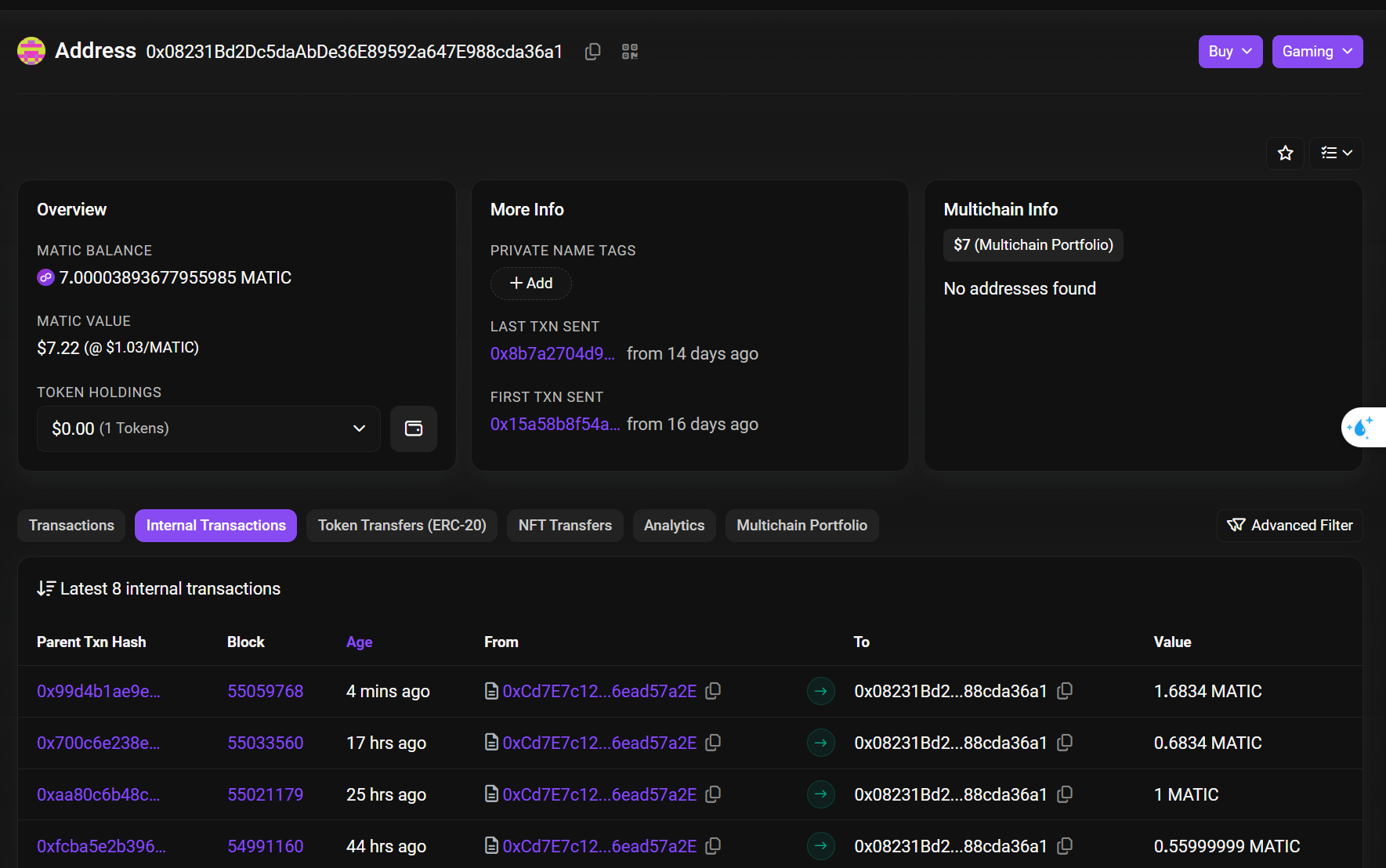This screenshot has height=868, width=1386.
Task: Open block 55021179
Action: (265, 794)
